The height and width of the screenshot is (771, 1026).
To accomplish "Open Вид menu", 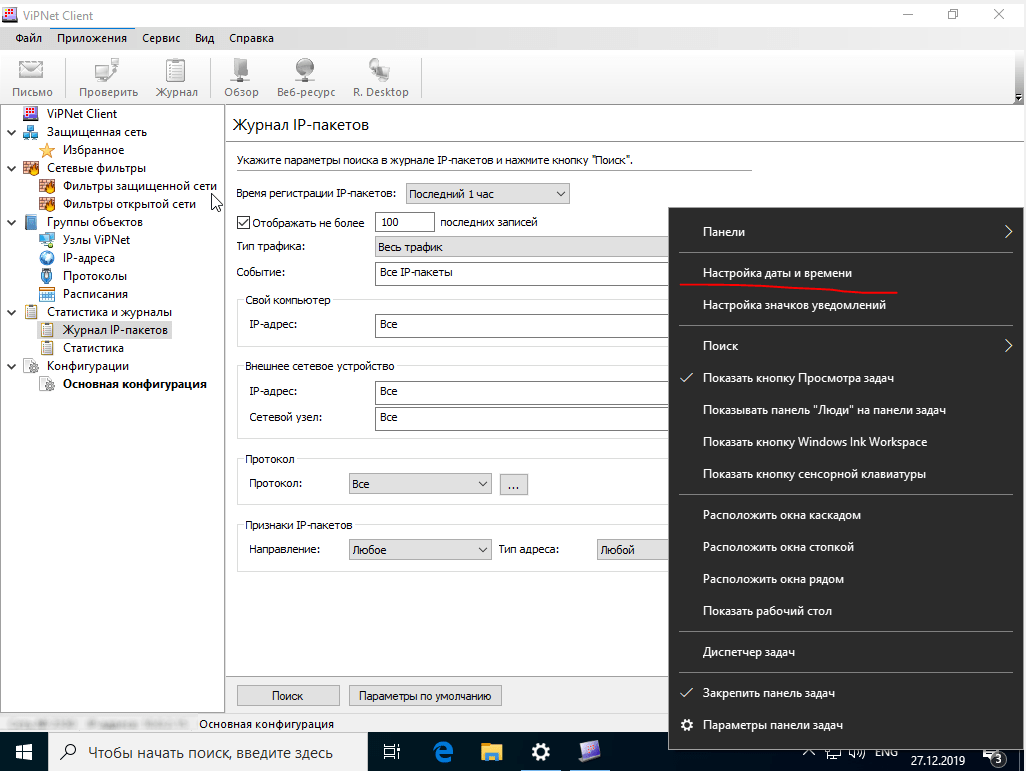I will point(204,38).
